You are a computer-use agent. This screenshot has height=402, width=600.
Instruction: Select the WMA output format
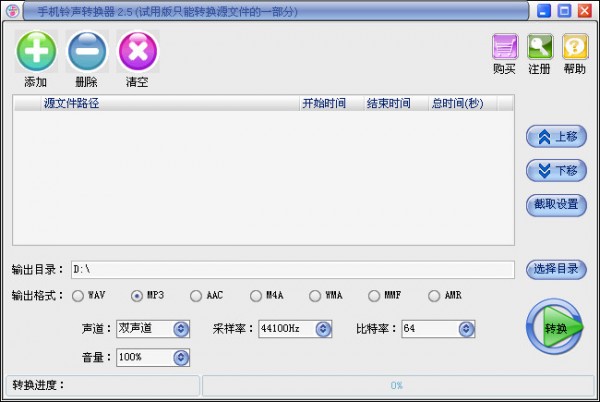click(315, 296)
